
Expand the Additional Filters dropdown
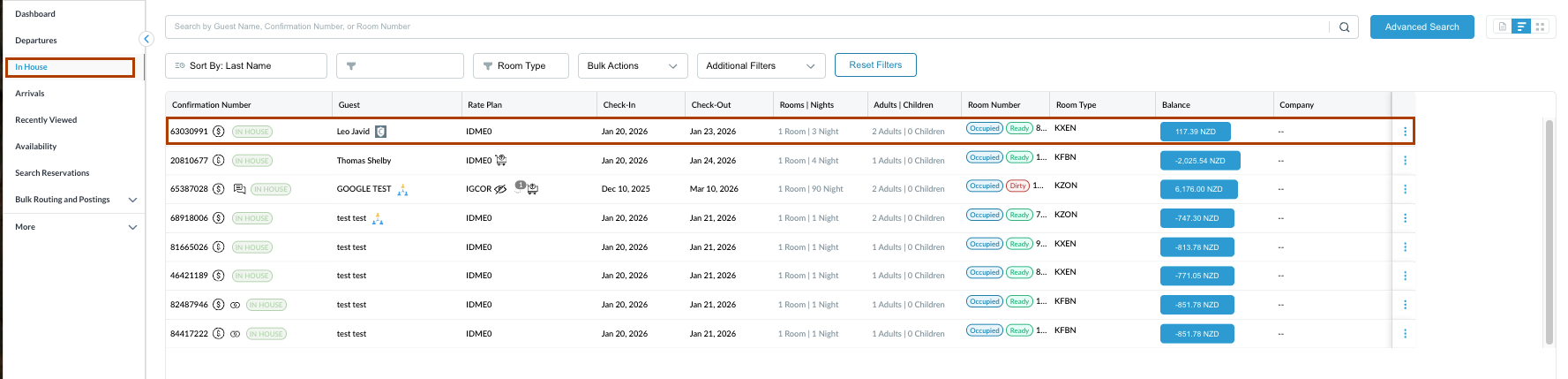761,66
